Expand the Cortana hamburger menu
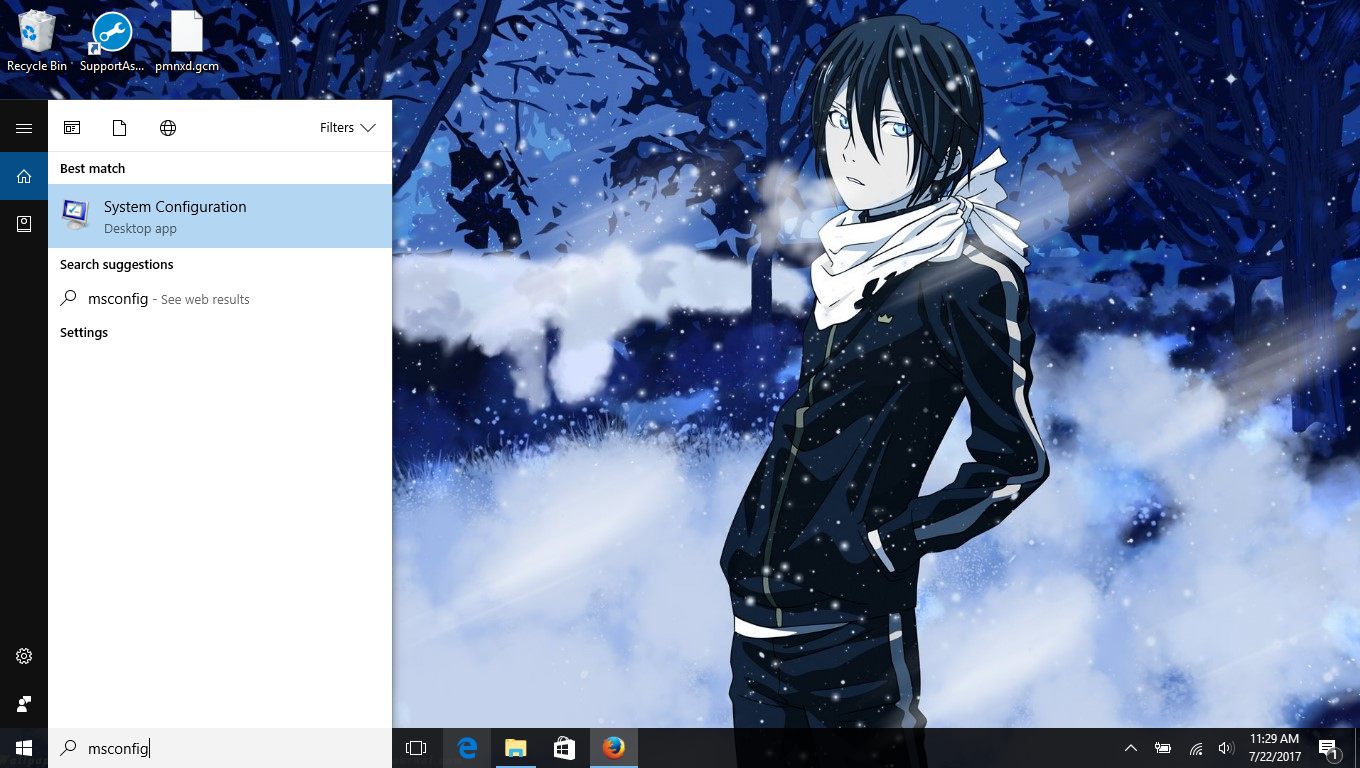Screen dimensions: 1360x768 point(24,128)
